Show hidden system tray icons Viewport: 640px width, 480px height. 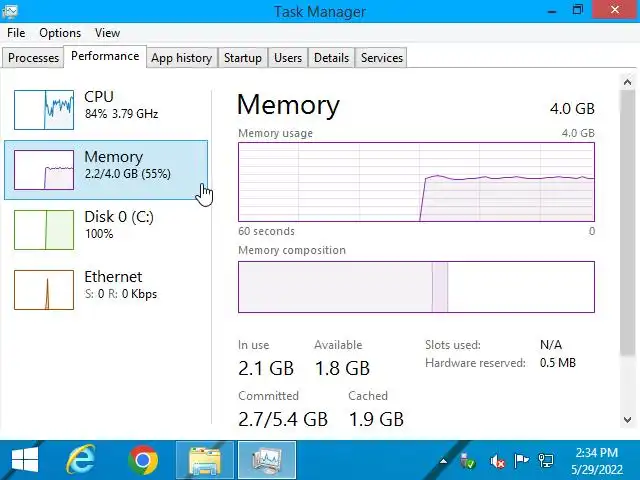click(x=443, y=461)
